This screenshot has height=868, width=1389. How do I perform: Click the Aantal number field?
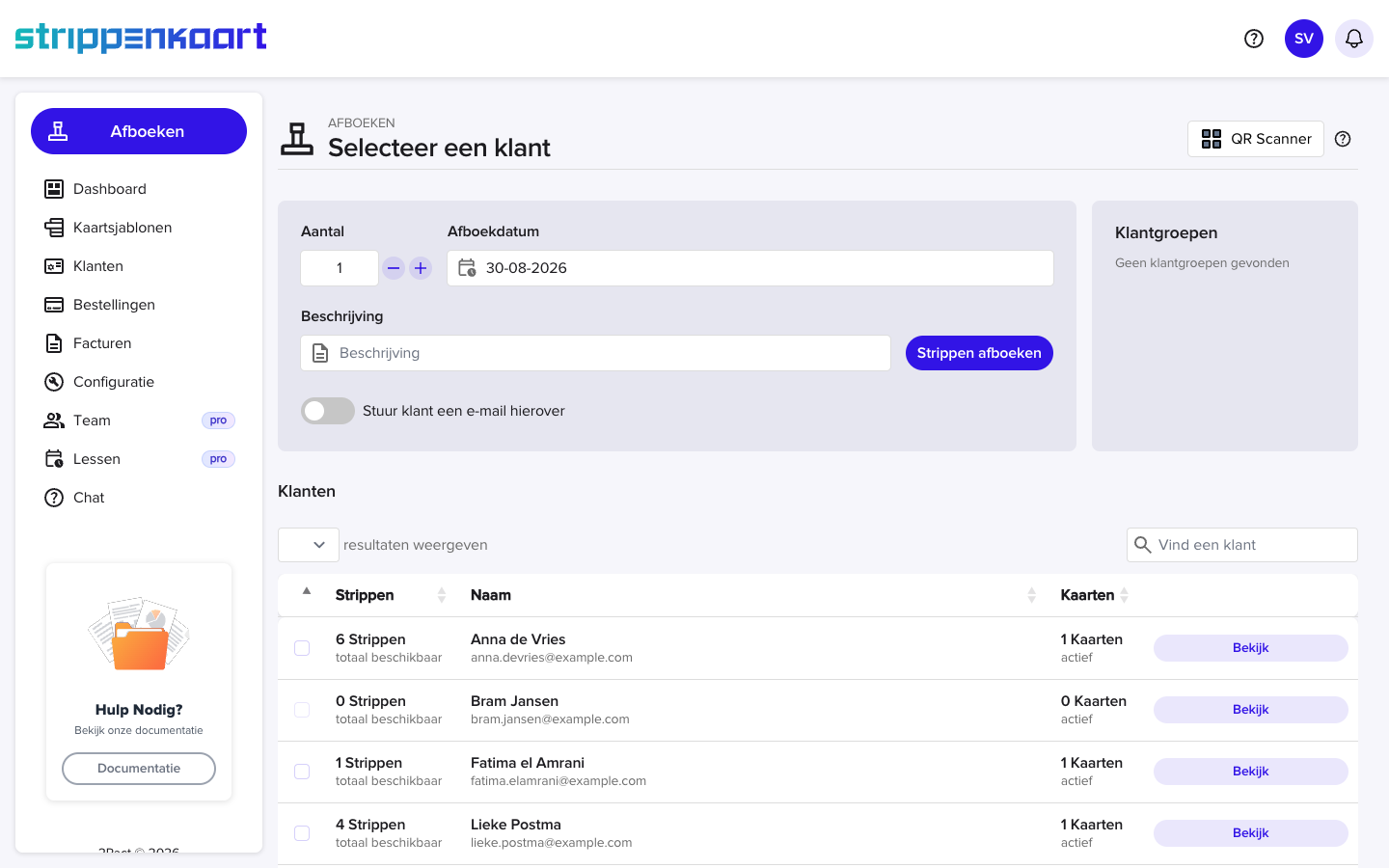click(x=340, y=268)
